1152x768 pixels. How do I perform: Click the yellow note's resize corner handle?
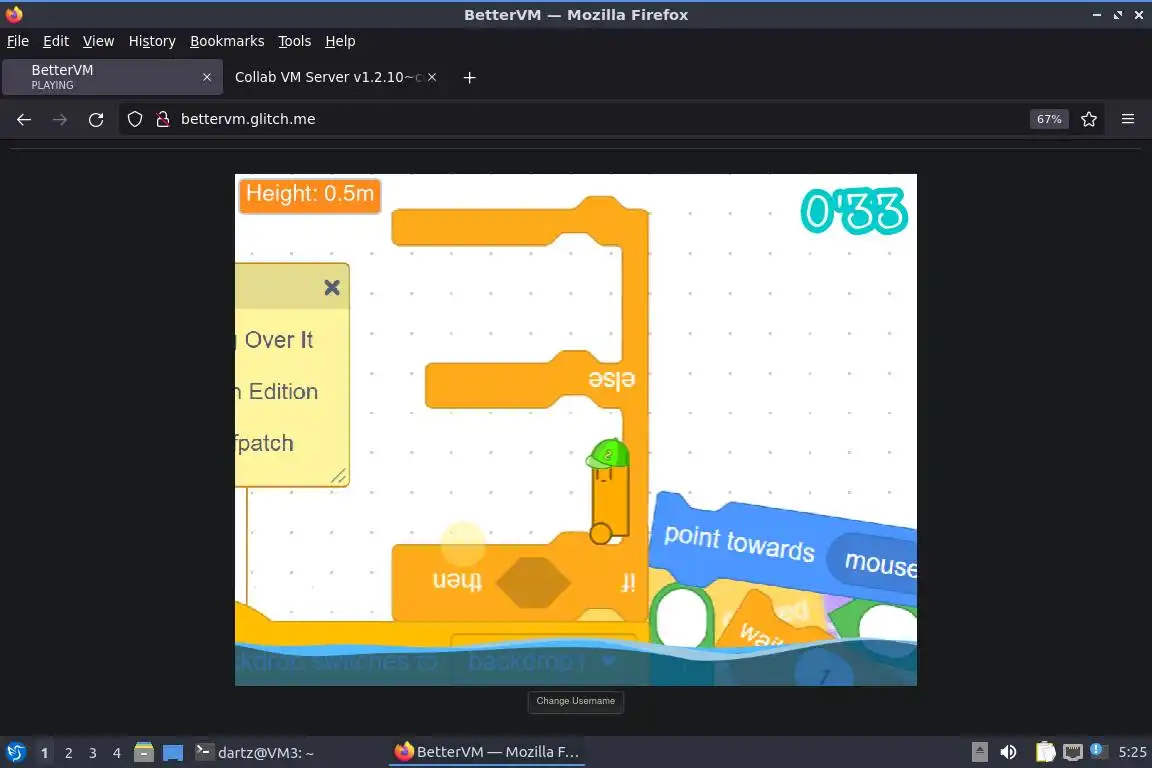(x=338, y=476)
